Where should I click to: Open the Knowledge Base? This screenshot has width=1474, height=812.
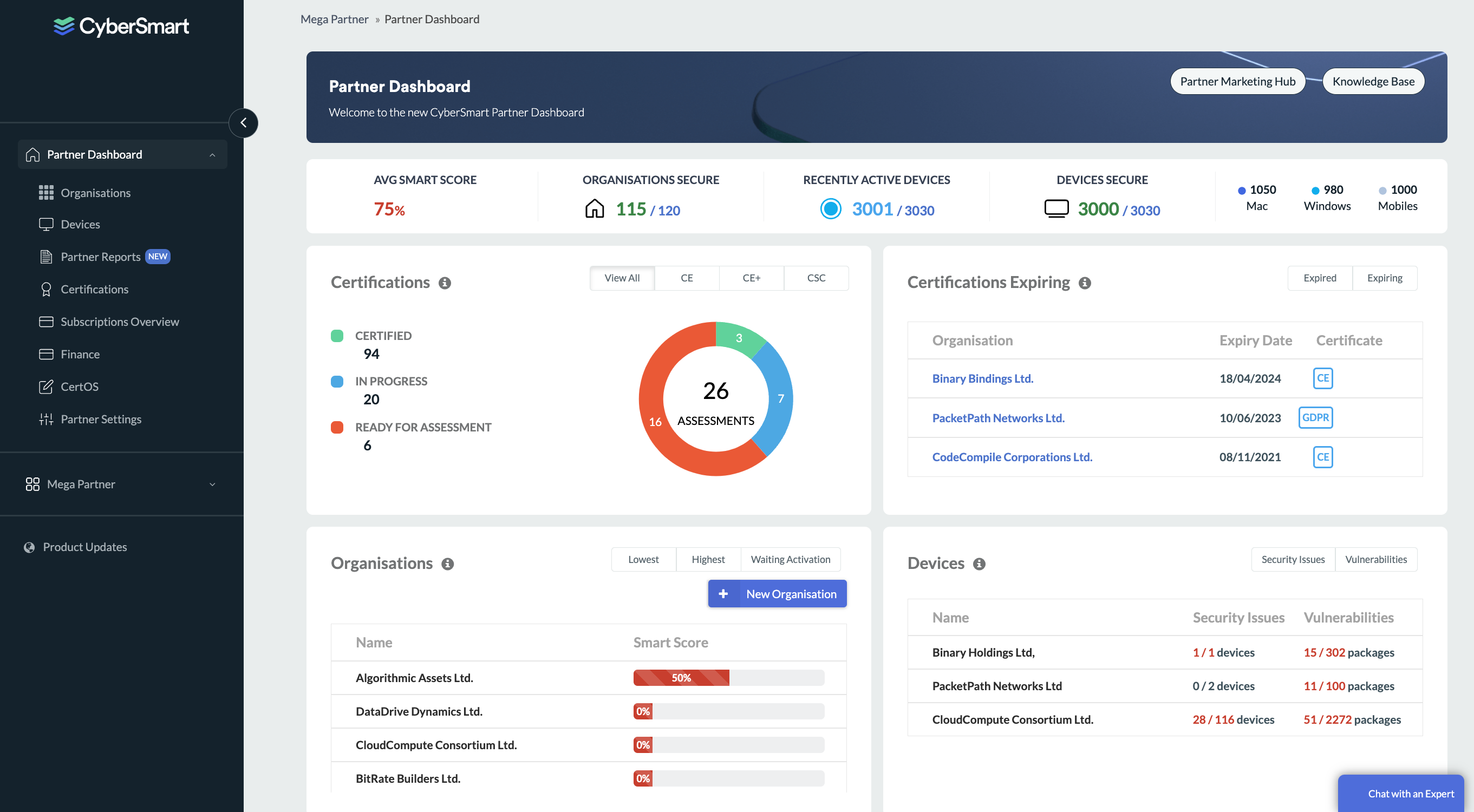(1373, 81)
